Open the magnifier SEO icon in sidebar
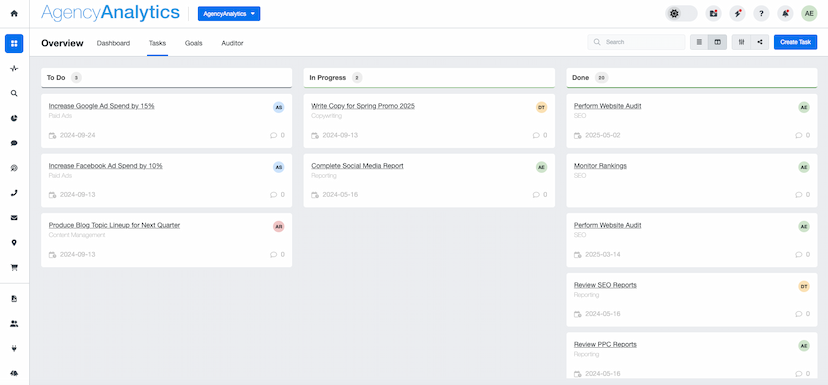Viewport: 828px width, 385px height. pos(14,93)
